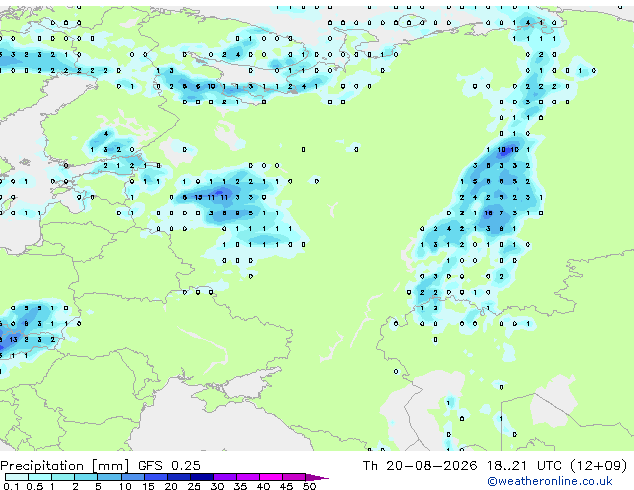Click the legend label '15'
Image resolution: width=634 pixels, height=490 pixels.
(148, 486)
